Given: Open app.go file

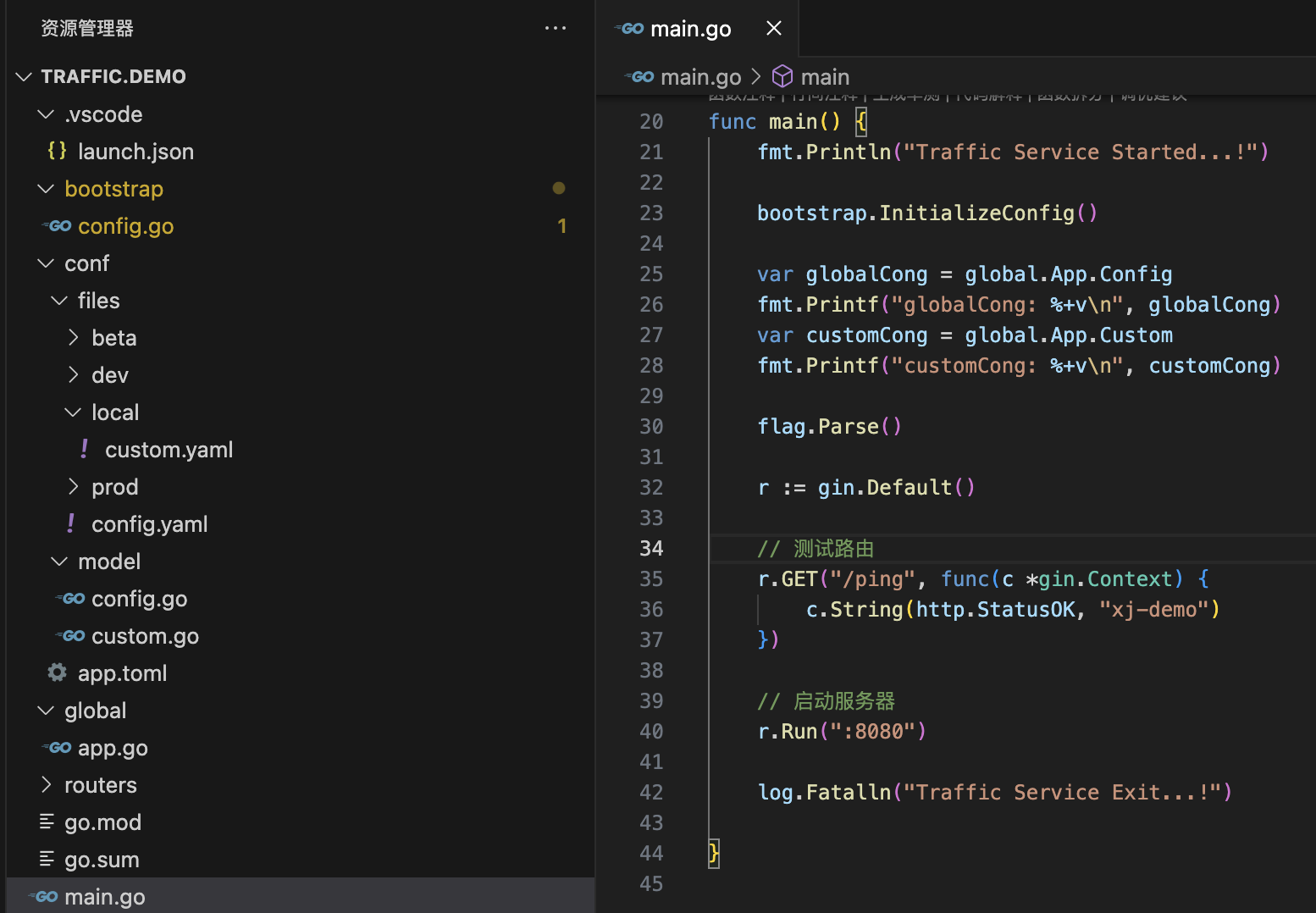Looking at the screenshot, I should pyautogui.click(x=113, y=748).
